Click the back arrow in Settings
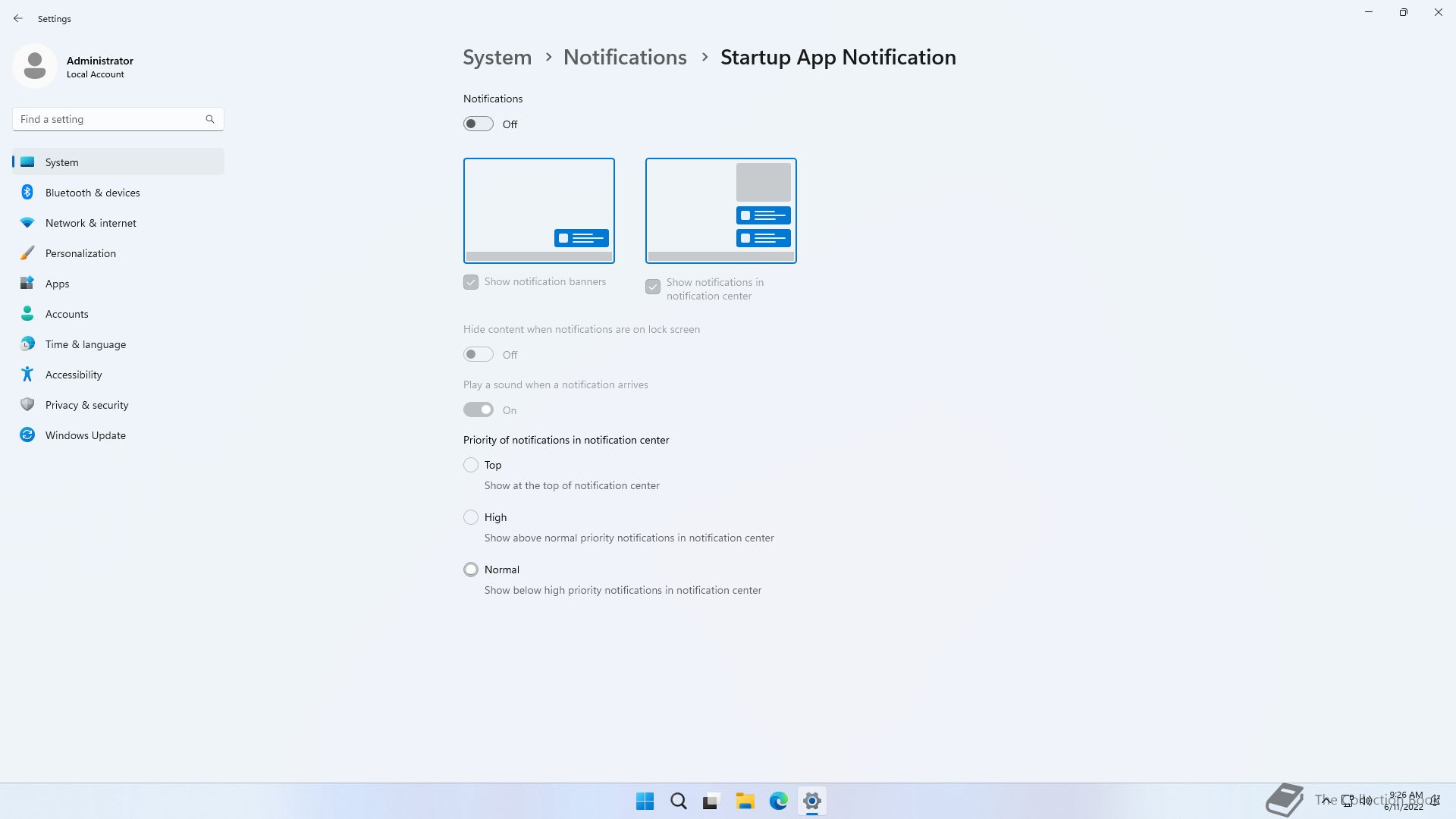This screenshot has height=819, width=1456. point(18,18)
